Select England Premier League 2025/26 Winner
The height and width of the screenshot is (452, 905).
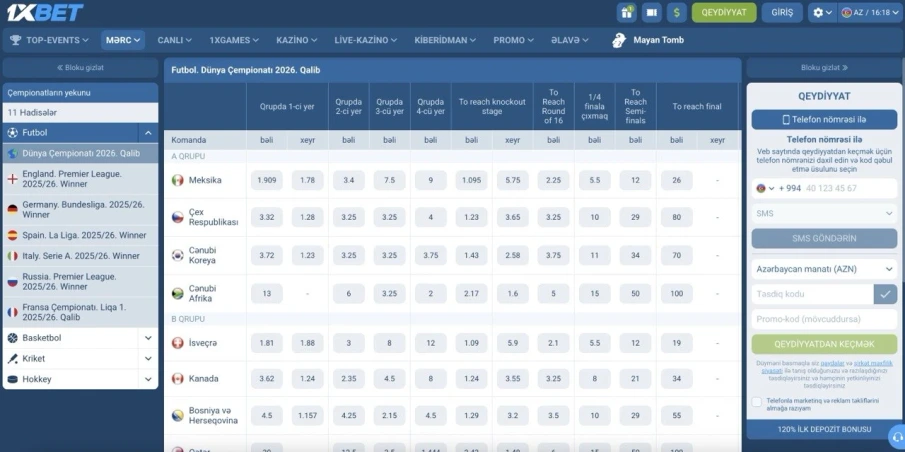[80, 179]
